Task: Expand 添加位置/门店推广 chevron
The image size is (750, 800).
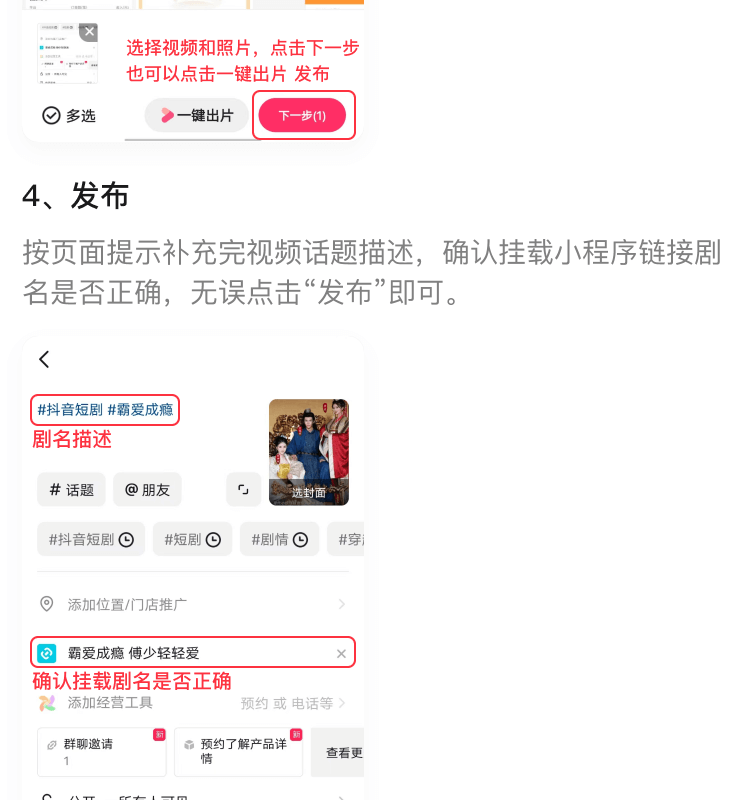Action: point(342,604)
